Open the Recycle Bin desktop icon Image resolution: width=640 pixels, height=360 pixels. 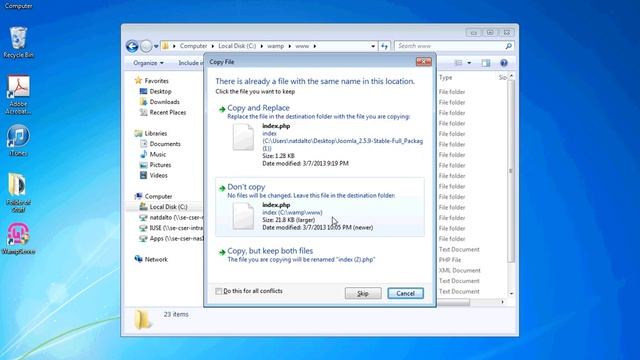[18, 43]
